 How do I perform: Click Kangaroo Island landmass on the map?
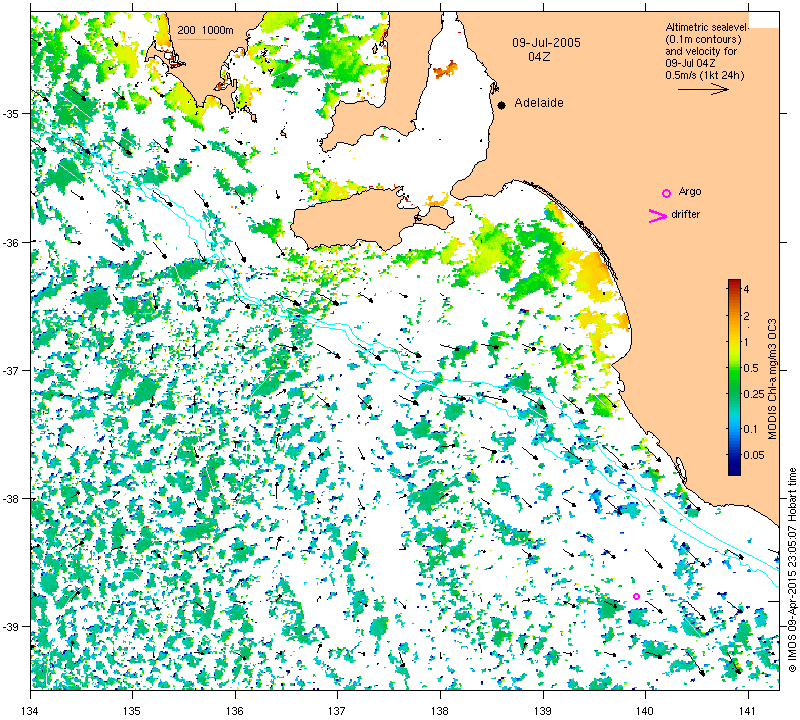352,219
